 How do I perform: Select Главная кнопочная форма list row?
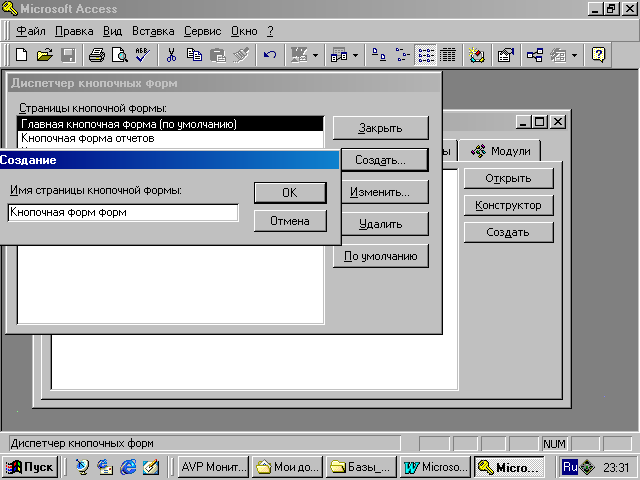(171, 124)
